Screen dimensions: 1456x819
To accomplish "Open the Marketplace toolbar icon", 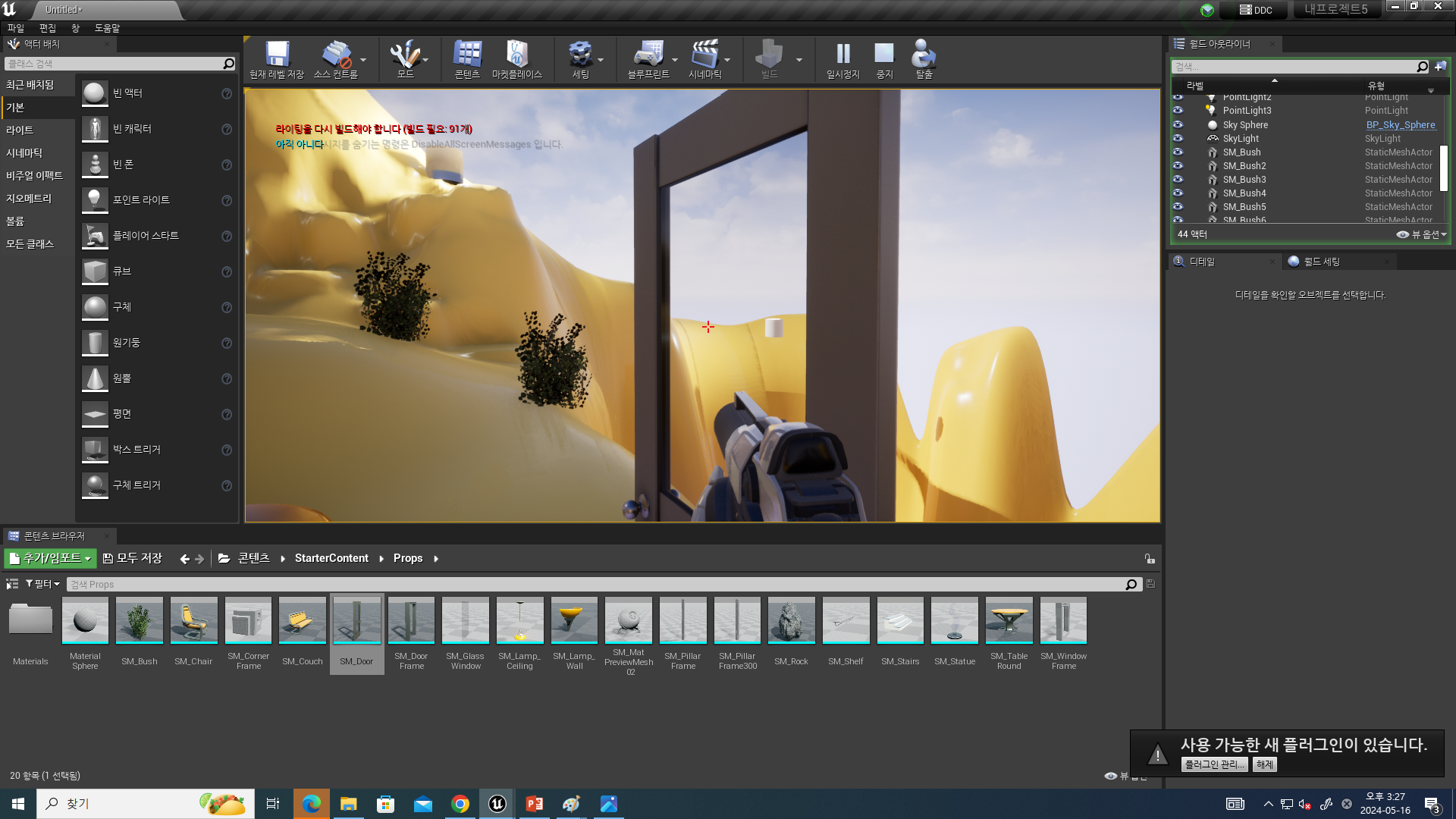I will pos(516,55).
